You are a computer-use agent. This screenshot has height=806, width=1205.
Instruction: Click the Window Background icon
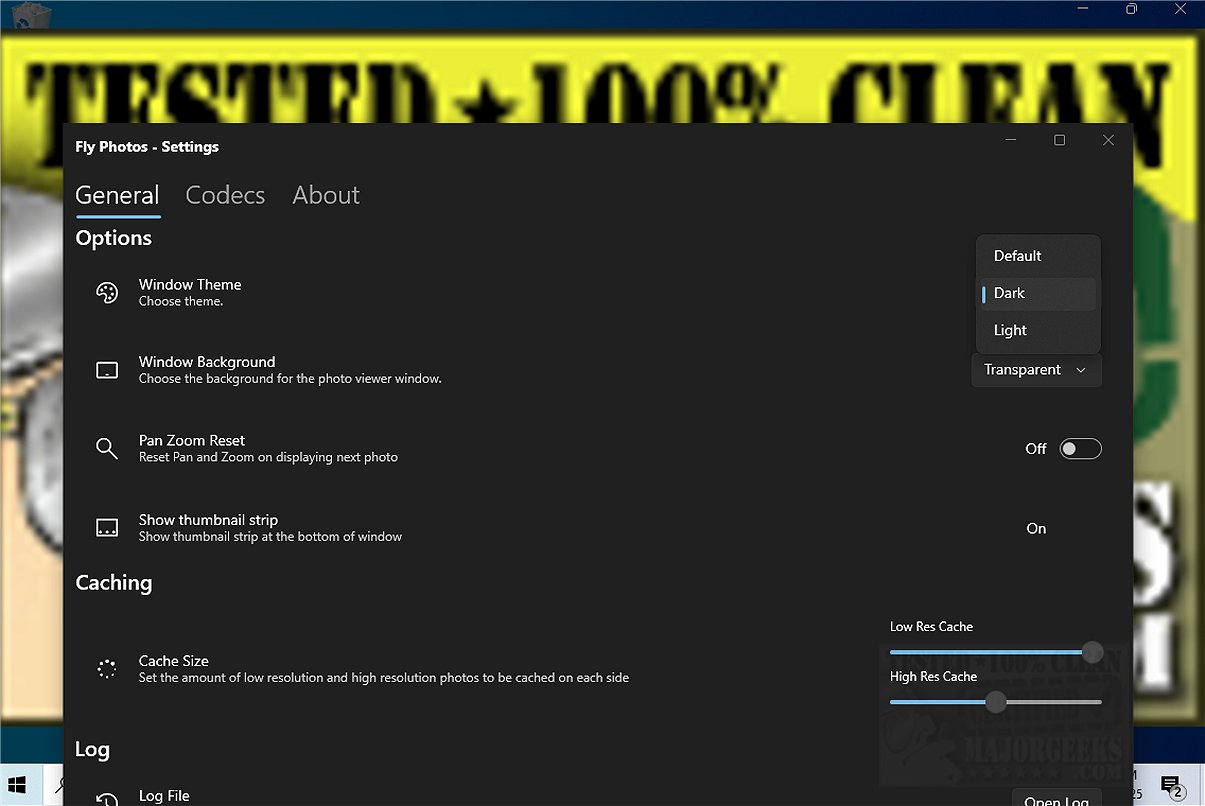(107, 370)
